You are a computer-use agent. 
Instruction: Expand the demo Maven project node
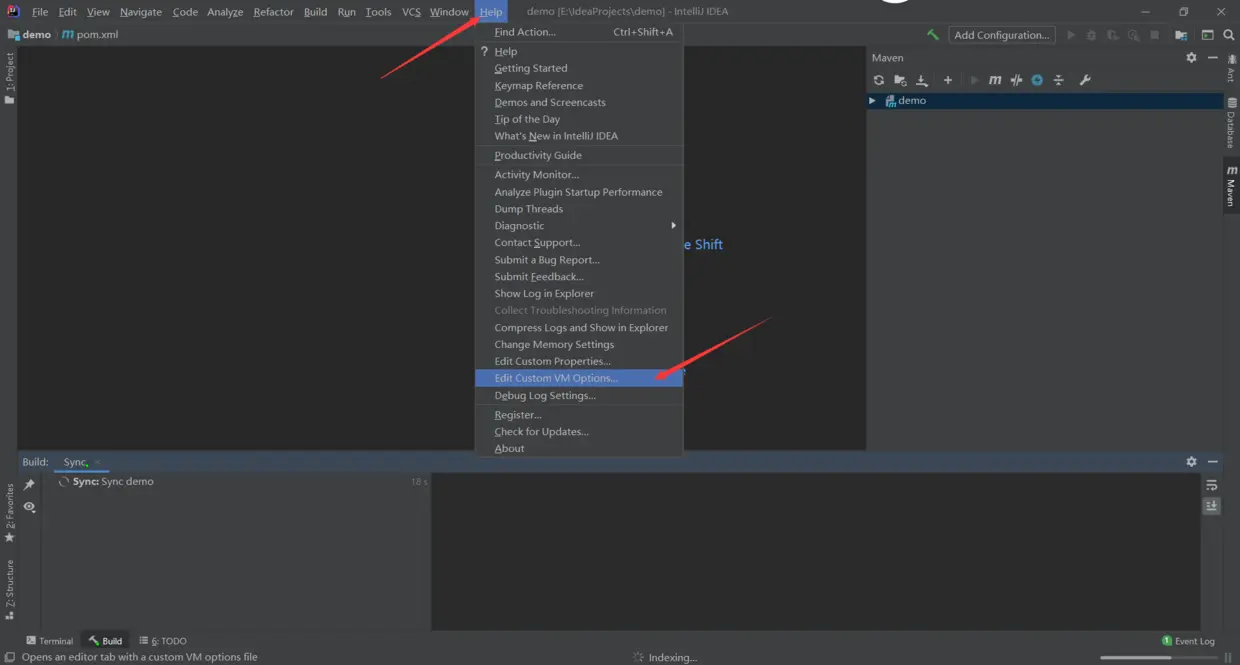click(x=873, y=101)
